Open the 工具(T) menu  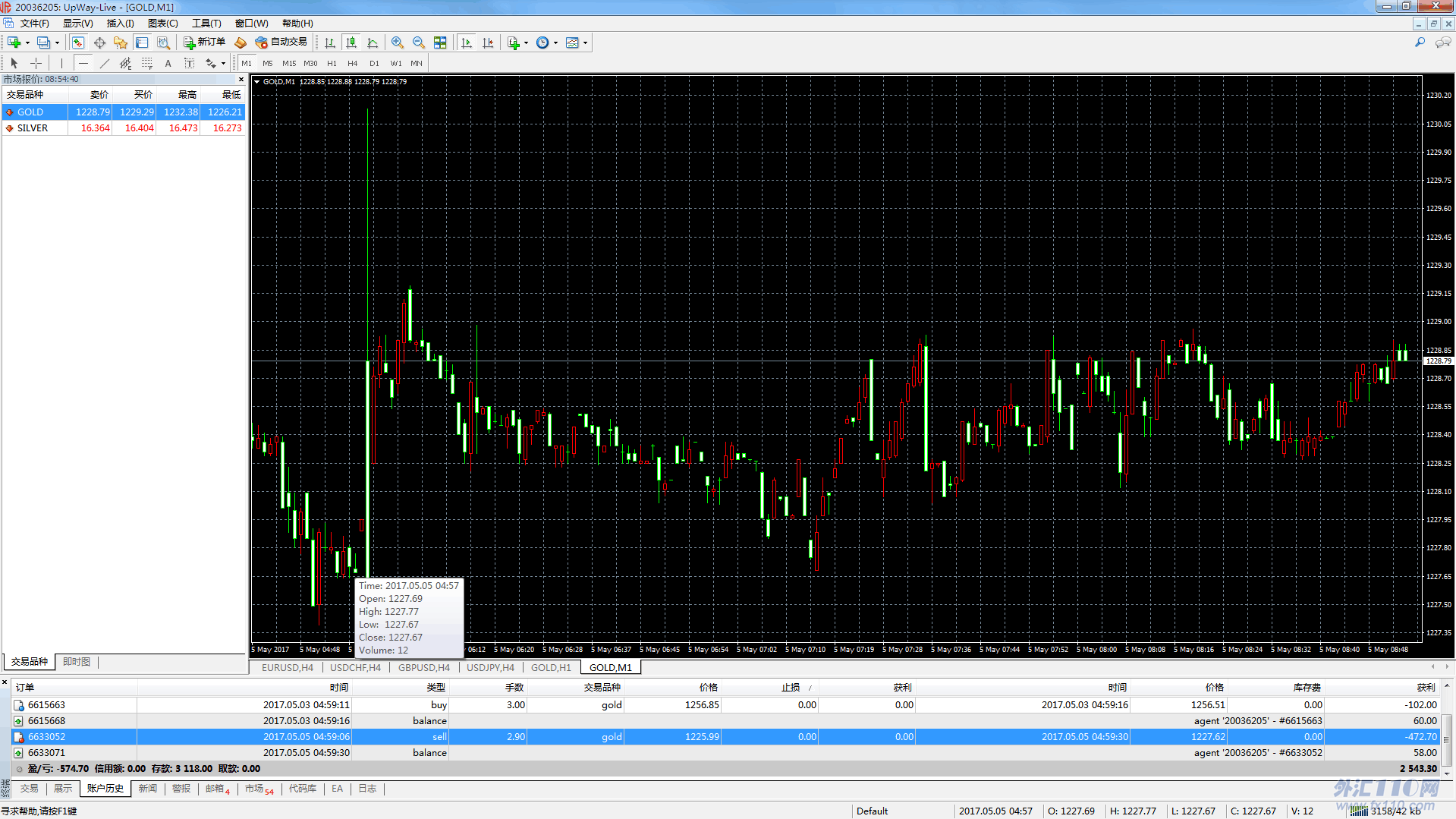tap(206, 24)
